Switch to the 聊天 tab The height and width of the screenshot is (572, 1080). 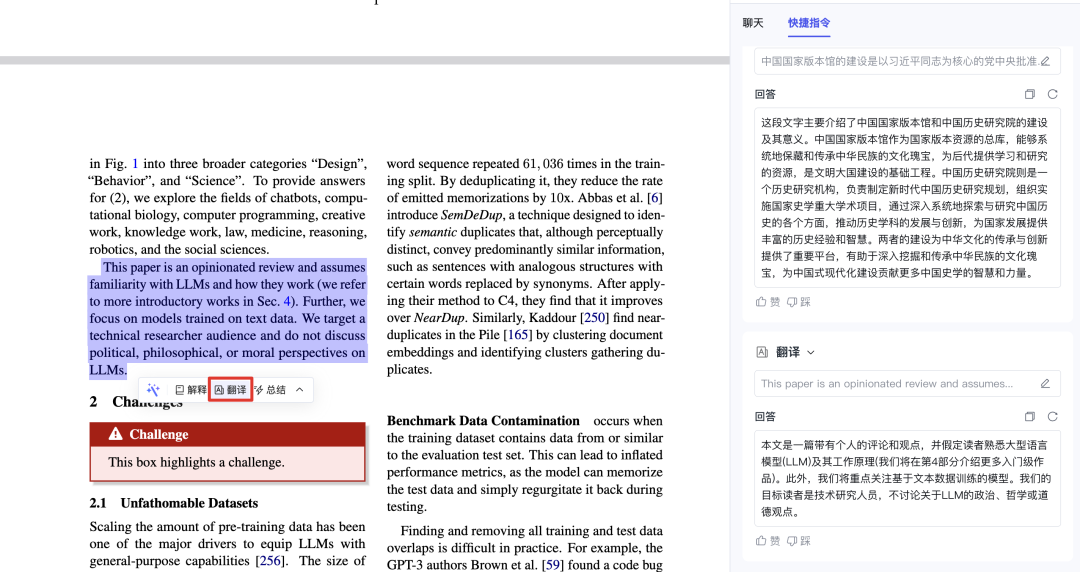(753, 23)
